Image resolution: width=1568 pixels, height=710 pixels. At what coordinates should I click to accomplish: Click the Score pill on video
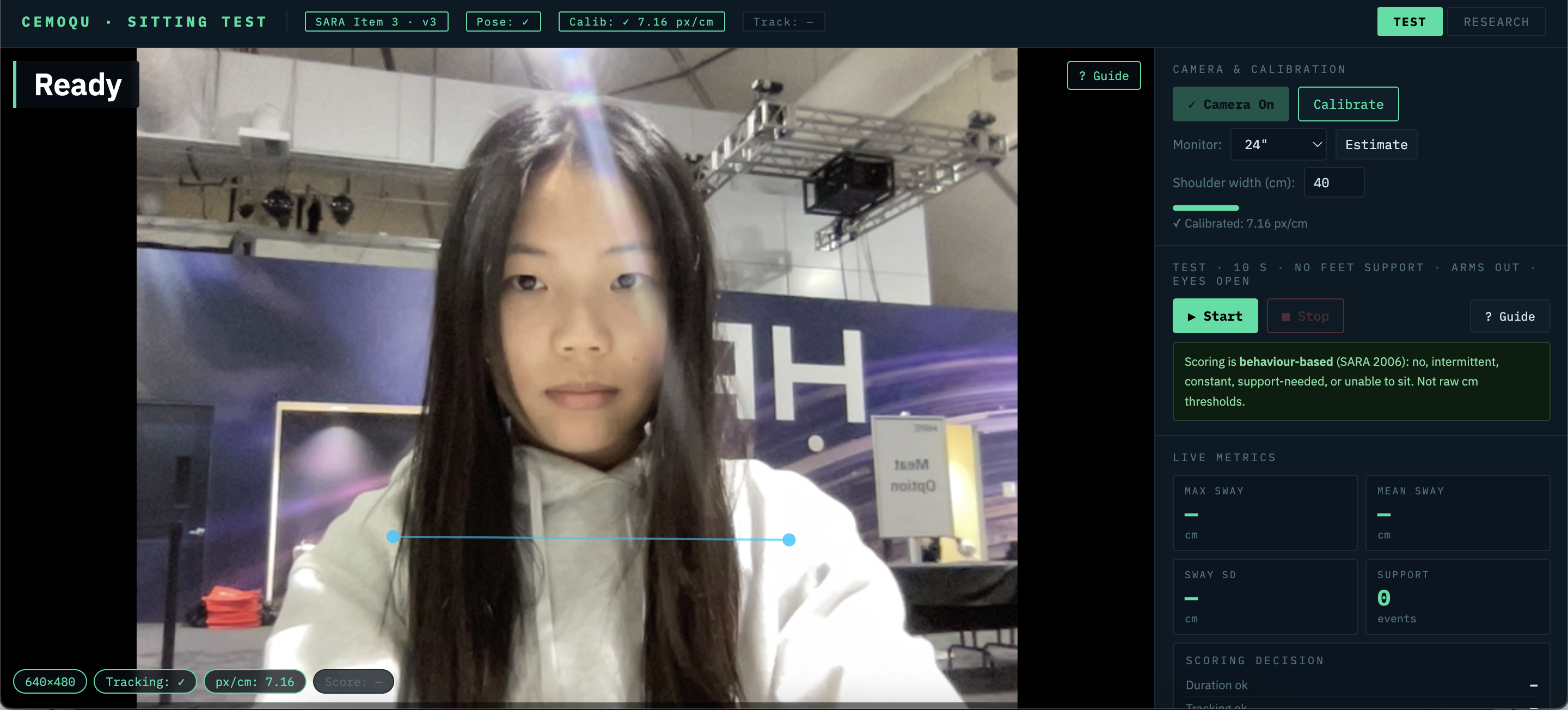(353, 681)
